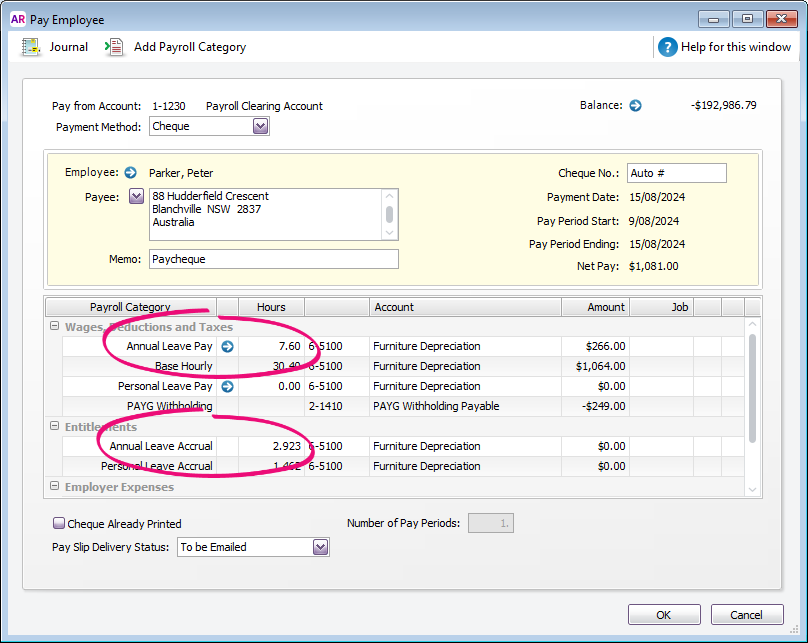Open the Payment Method dropdown
The height and width of the screenshot is (643, 808).
click(260, 126)
